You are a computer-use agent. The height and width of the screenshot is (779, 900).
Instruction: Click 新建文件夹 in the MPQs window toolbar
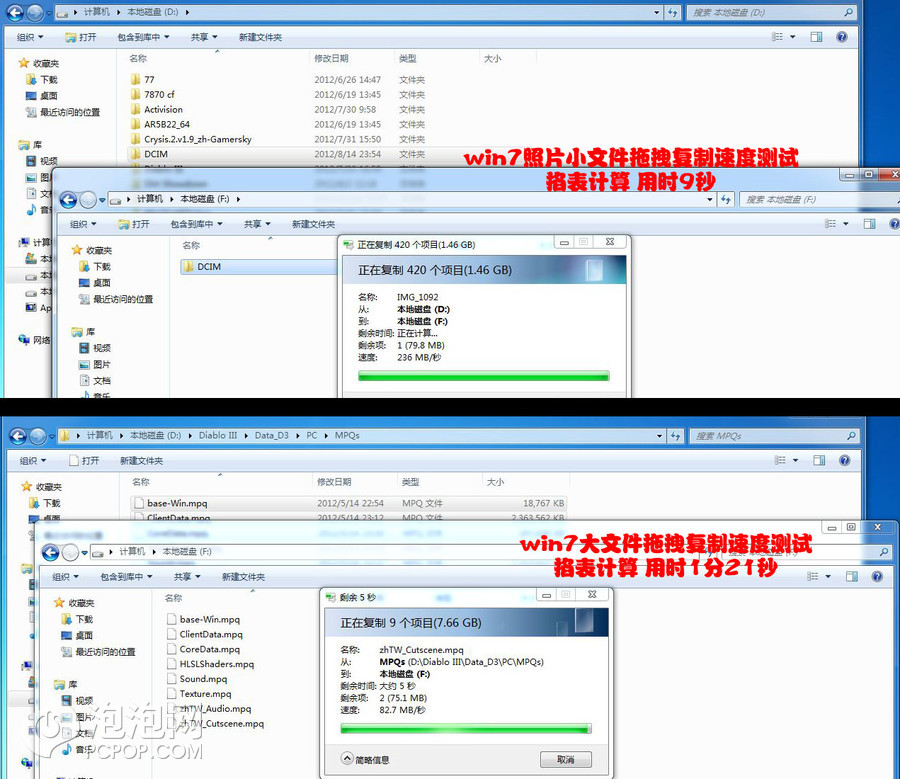click(x=141, y=461)
